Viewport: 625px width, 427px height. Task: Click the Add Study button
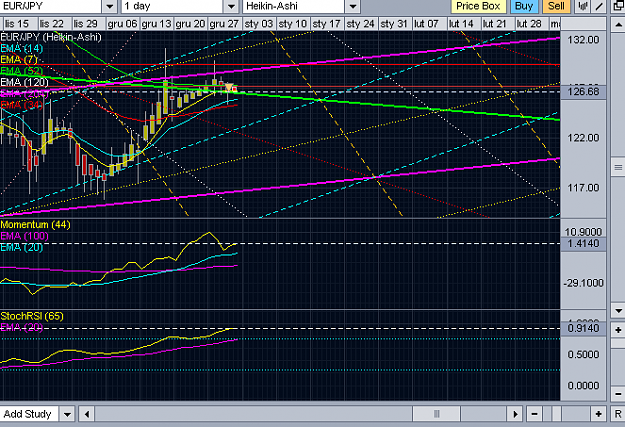pos(28,414)
